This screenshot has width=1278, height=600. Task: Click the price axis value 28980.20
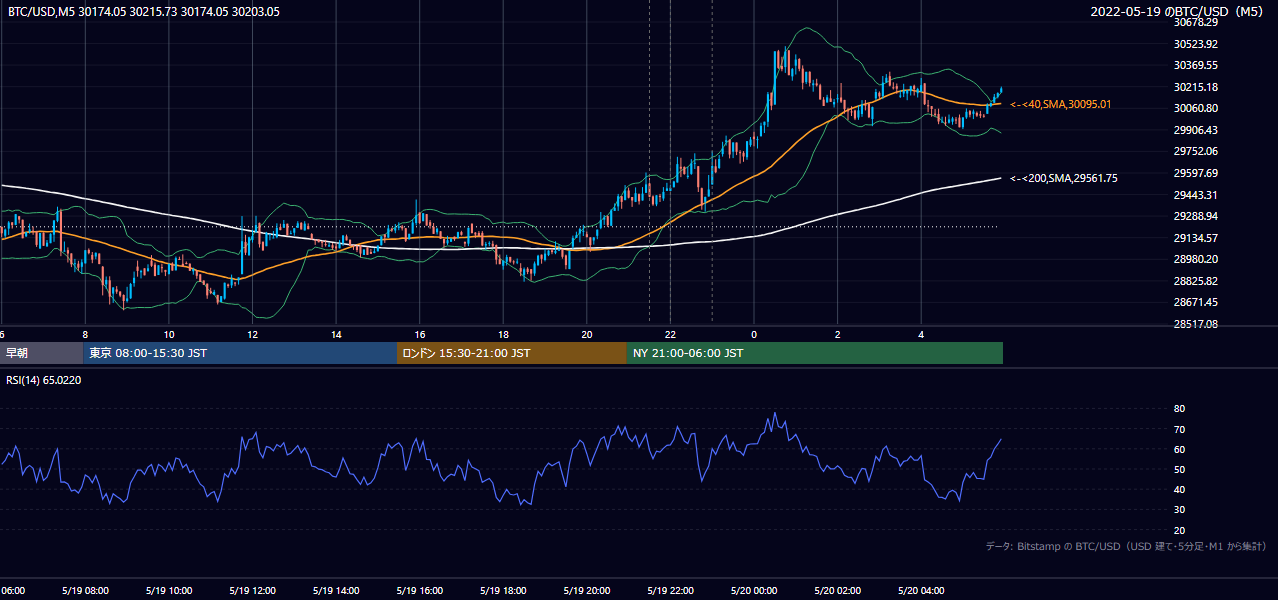pyautogui.click(x=1197, y=259)
